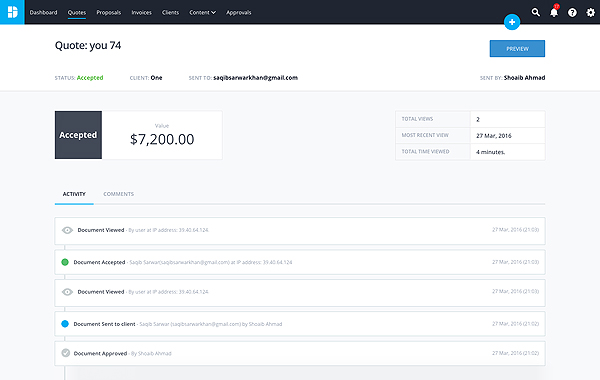
Task: Click the TOTAL VIEWS label cell
Action: click(x=433, y=119)
